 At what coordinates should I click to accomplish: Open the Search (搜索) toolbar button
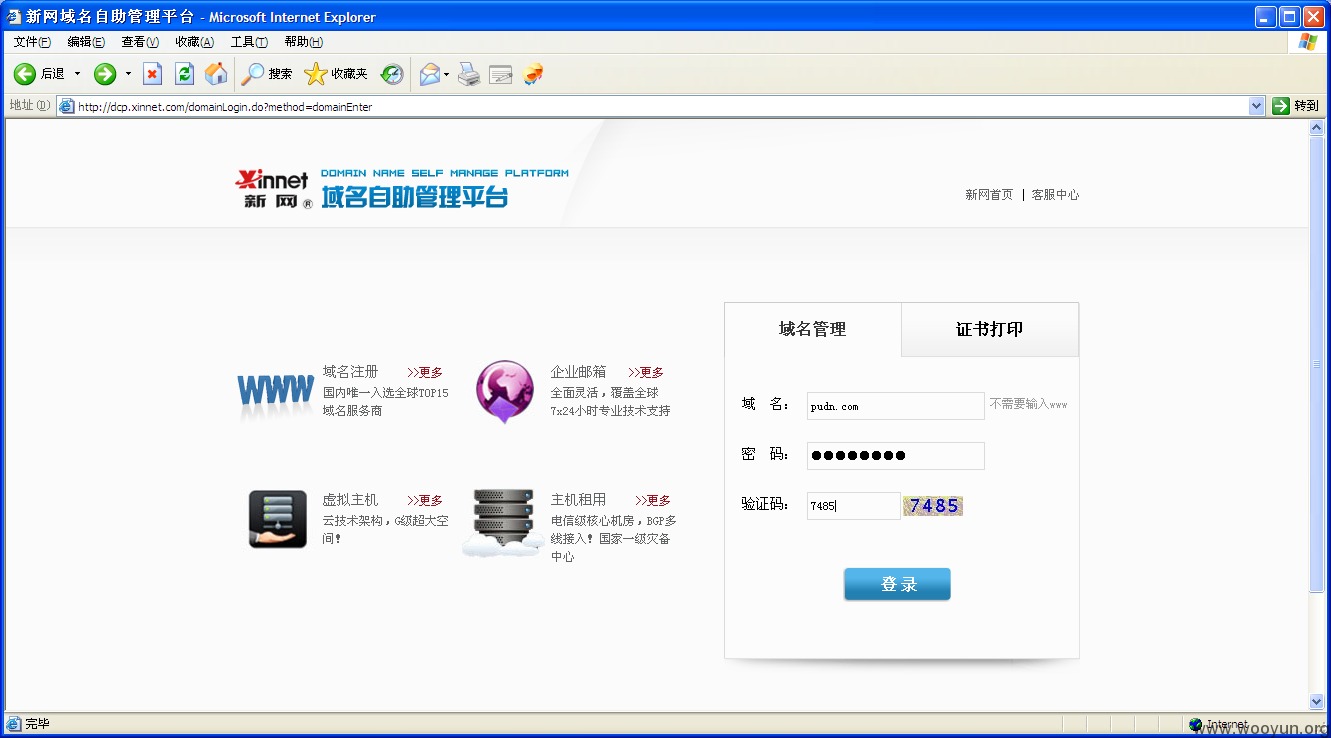267,74
